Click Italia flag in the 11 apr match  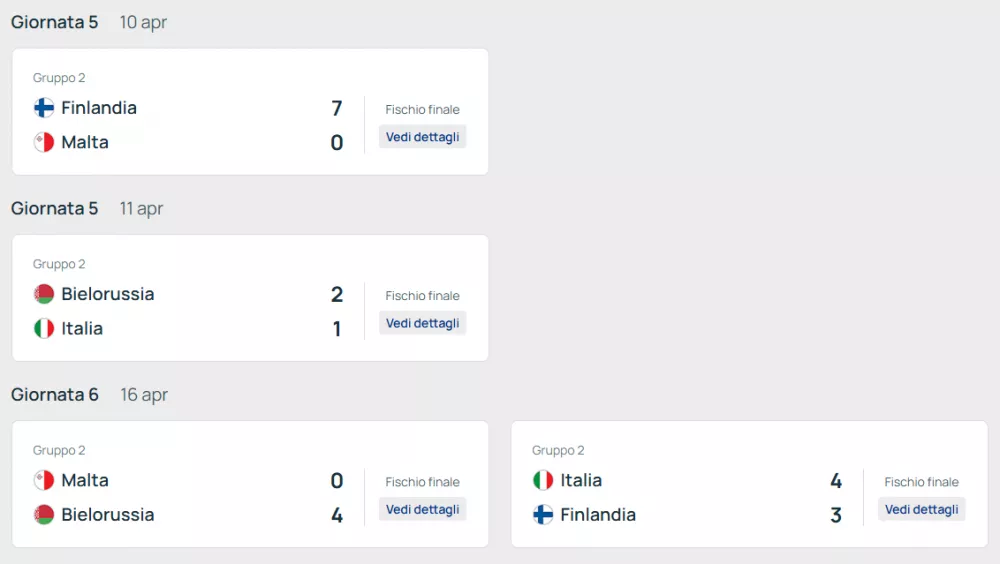tap(44, 328)
